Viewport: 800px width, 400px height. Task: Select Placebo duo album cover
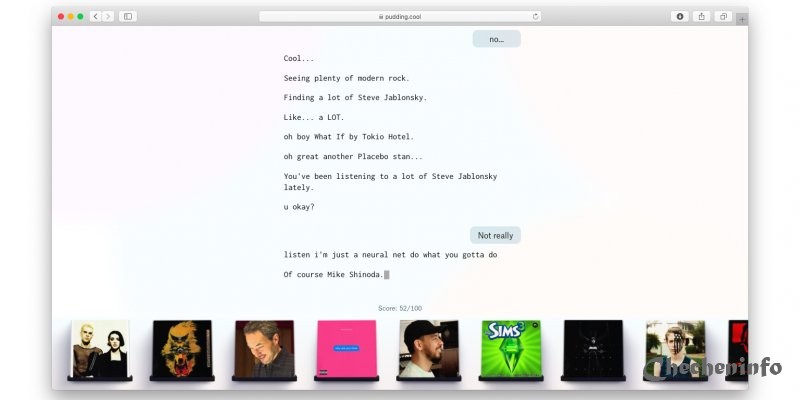click(x=100, y=349)
